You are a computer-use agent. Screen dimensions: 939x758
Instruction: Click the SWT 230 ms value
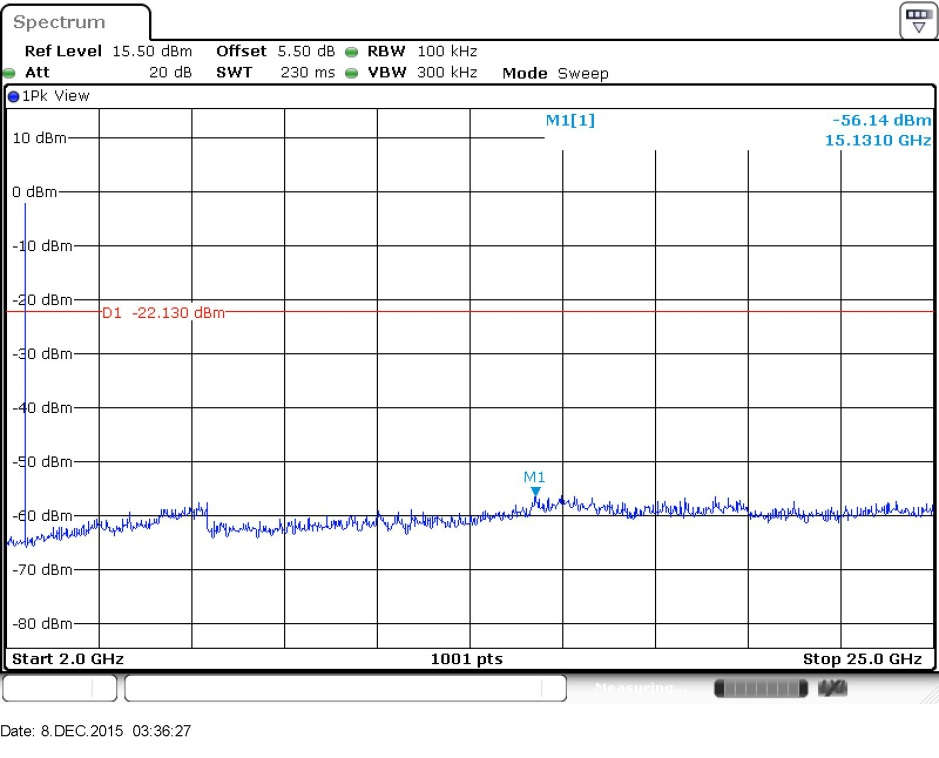(308, 72)
